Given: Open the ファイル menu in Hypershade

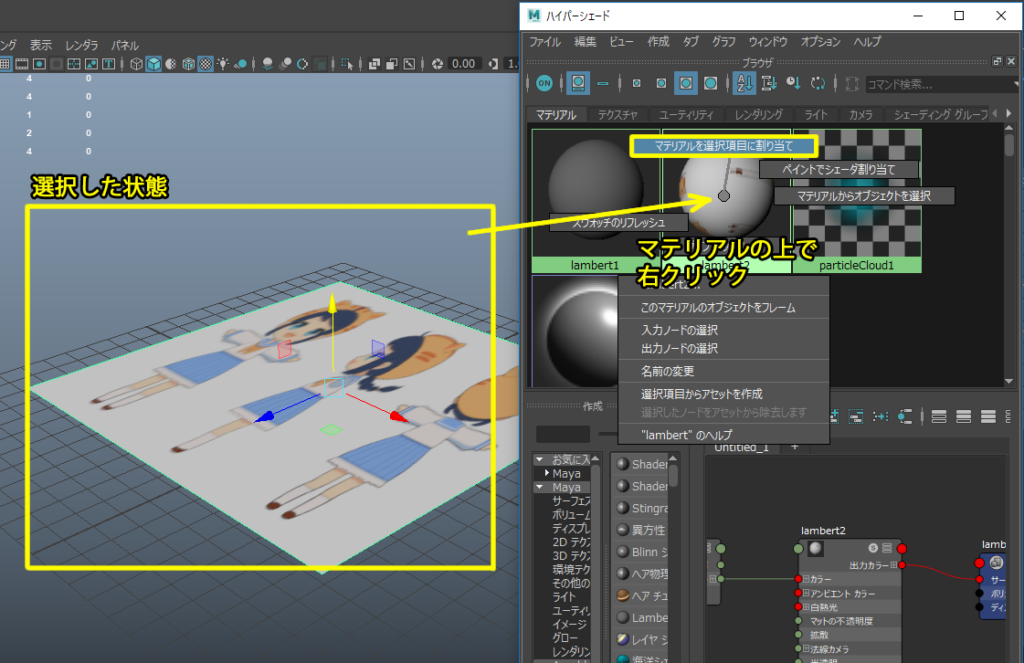Looking at the screenshot, I should tap(545, 42).
